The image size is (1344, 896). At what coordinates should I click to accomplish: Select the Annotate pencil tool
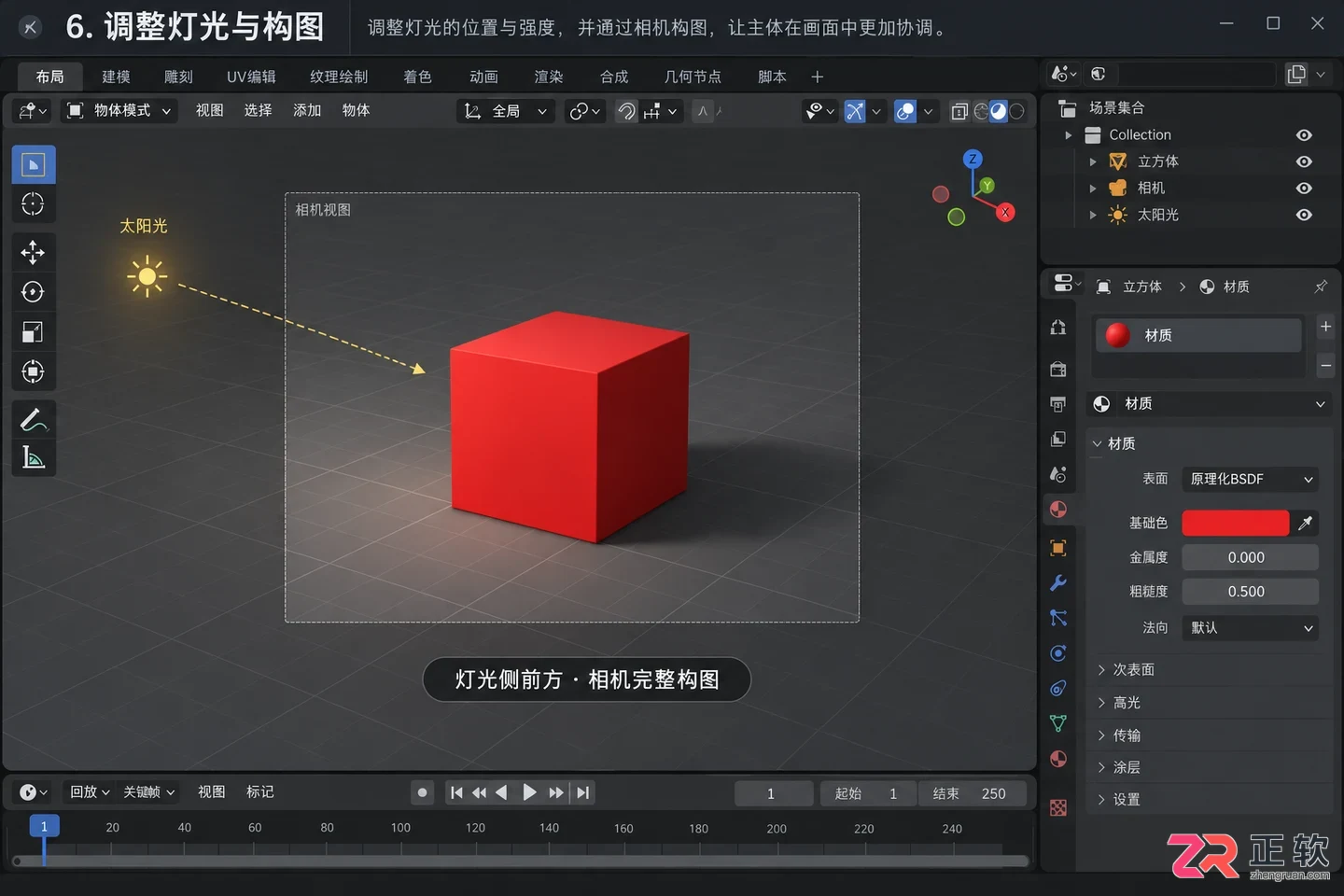(34, 420)
